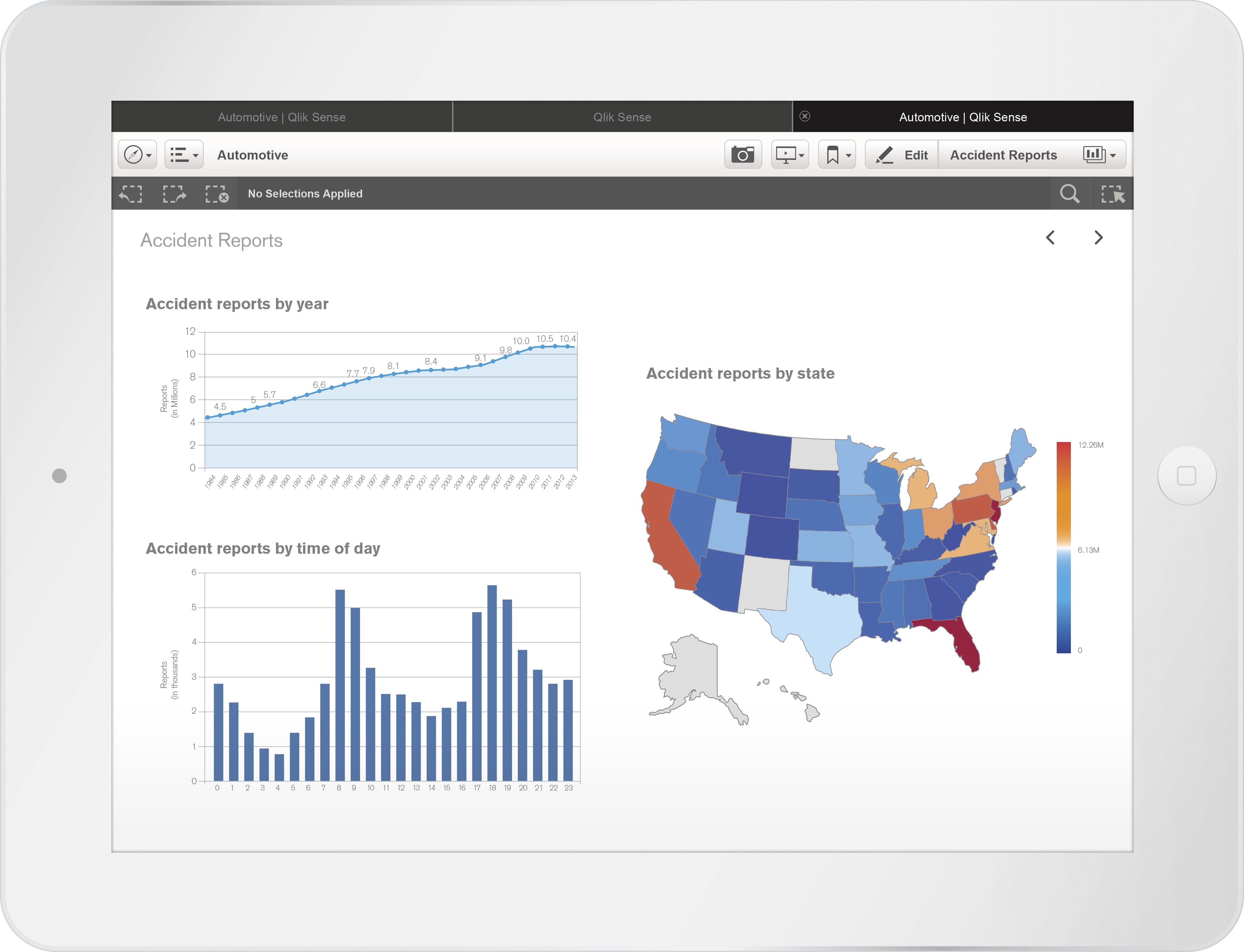
Task: Switch to the middle Qlik Sense tab
Action: (x=622, y=117)
